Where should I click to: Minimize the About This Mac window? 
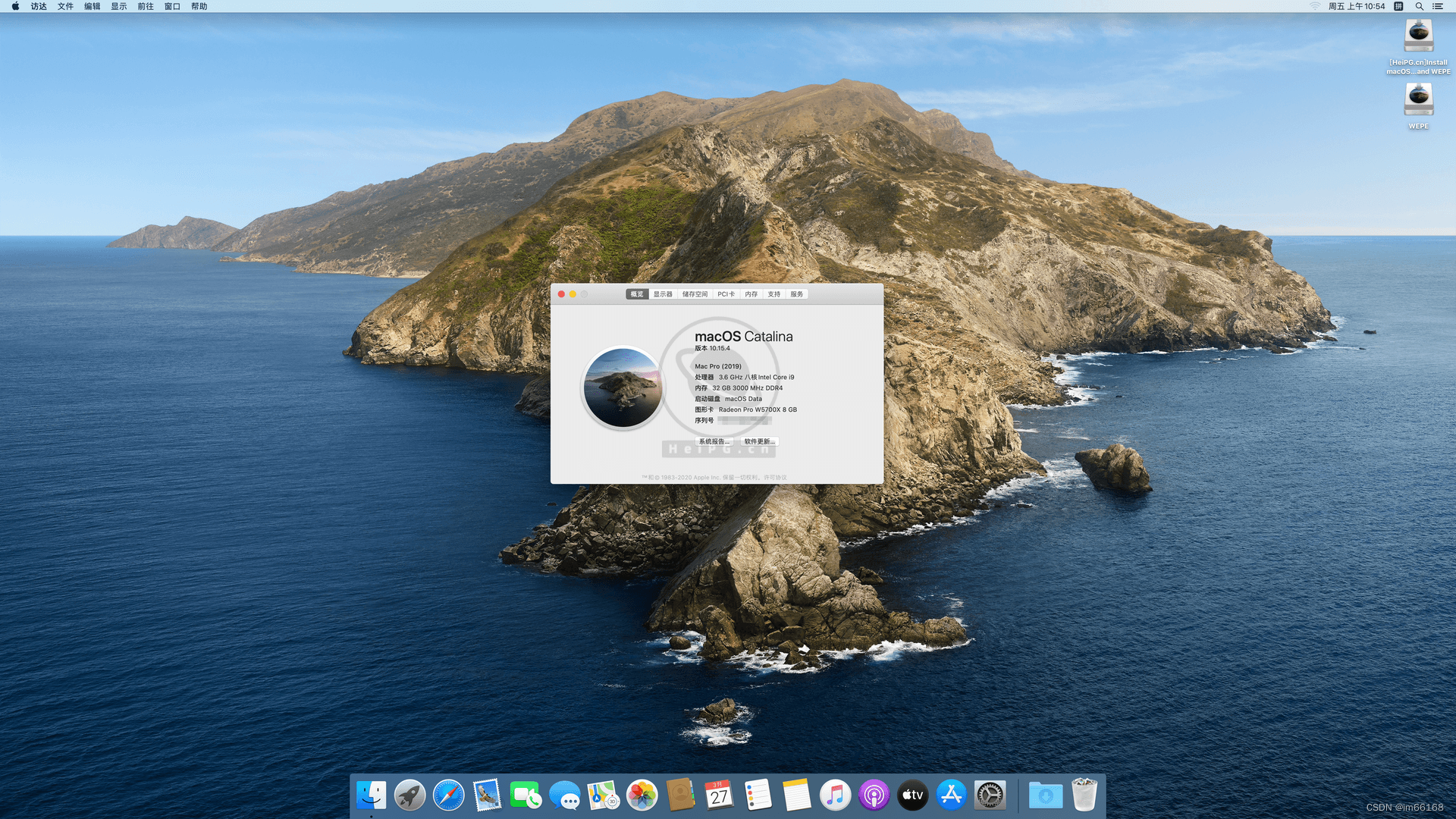[573, 294]
